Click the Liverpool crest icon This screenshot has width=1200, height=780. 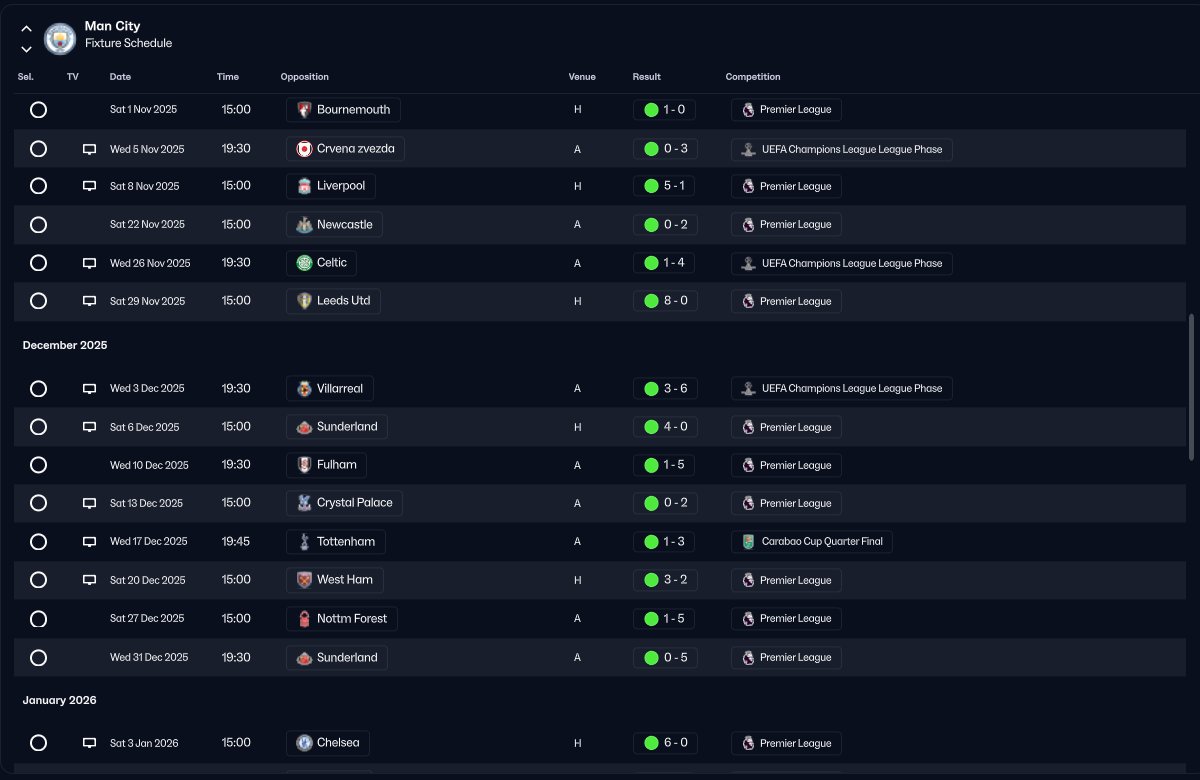pyautogui.click(x=303, y=186)
